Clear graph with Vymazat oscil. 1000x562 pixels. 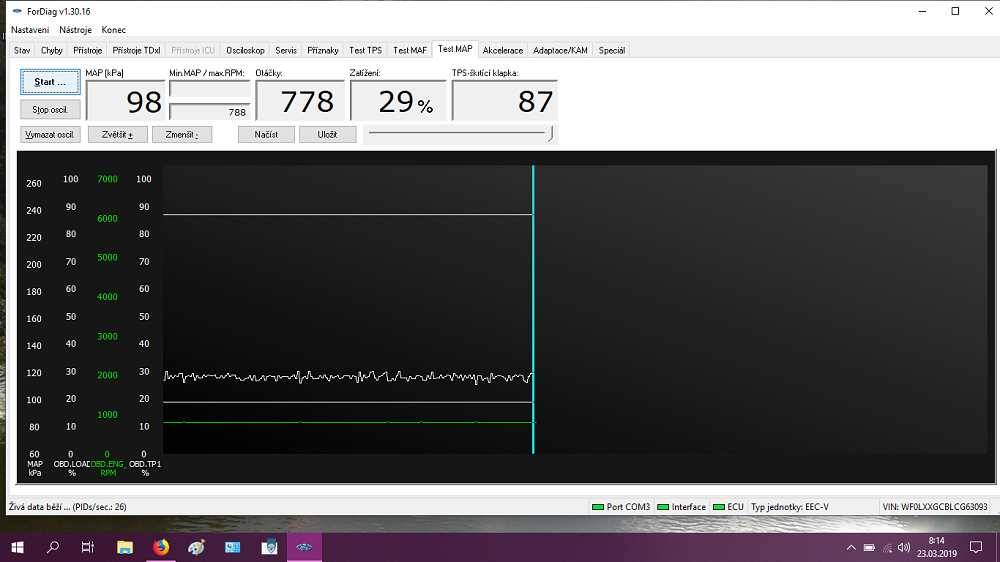pyautogui.click(x=50, y=135)
